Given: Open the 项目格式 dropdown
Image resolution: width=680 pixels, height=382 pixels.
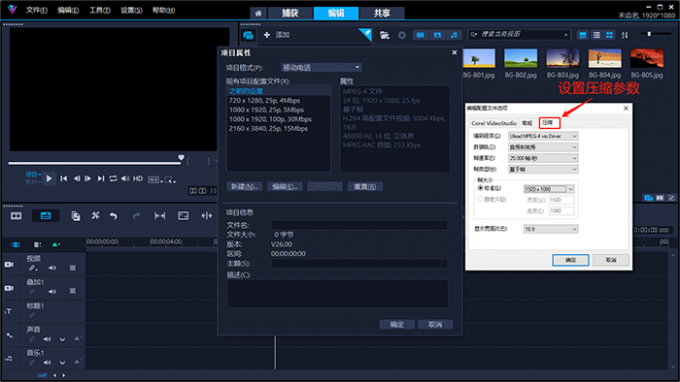Looking at the screenshot, I should 321,67.
